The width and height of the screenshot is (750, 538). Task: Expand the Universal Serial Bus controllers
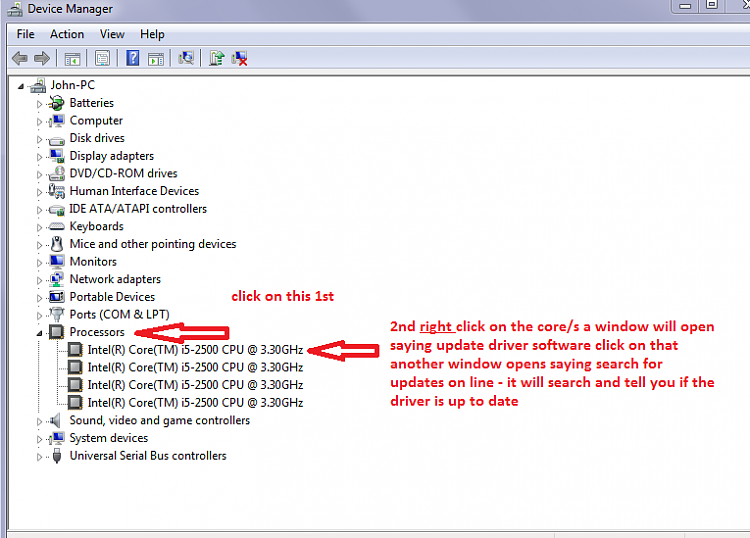point(39,457)
